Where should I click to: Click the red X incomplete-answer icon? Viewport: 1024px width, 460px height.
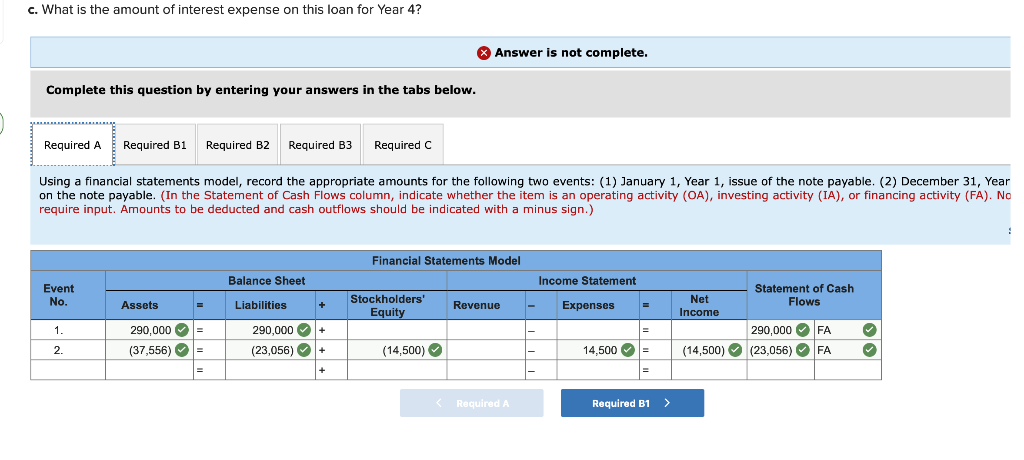(483, 53)
